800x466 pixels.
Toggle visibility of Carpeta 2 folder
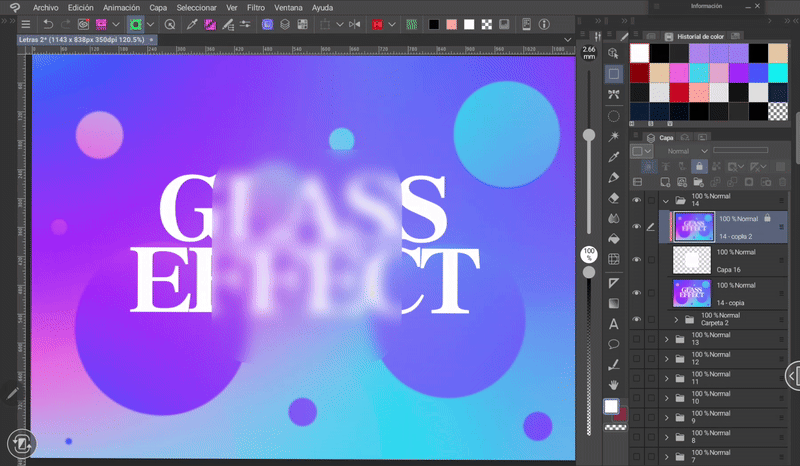click(637, 319)
